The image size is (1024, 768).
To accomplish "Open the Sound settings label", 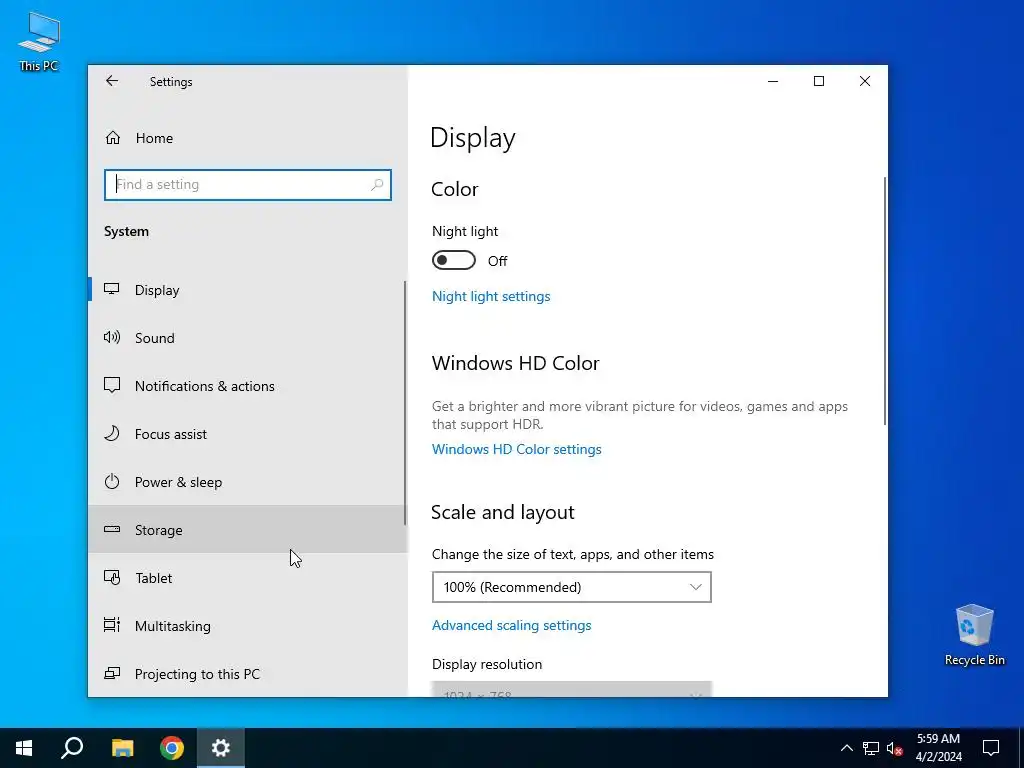I will click(155, 338).
